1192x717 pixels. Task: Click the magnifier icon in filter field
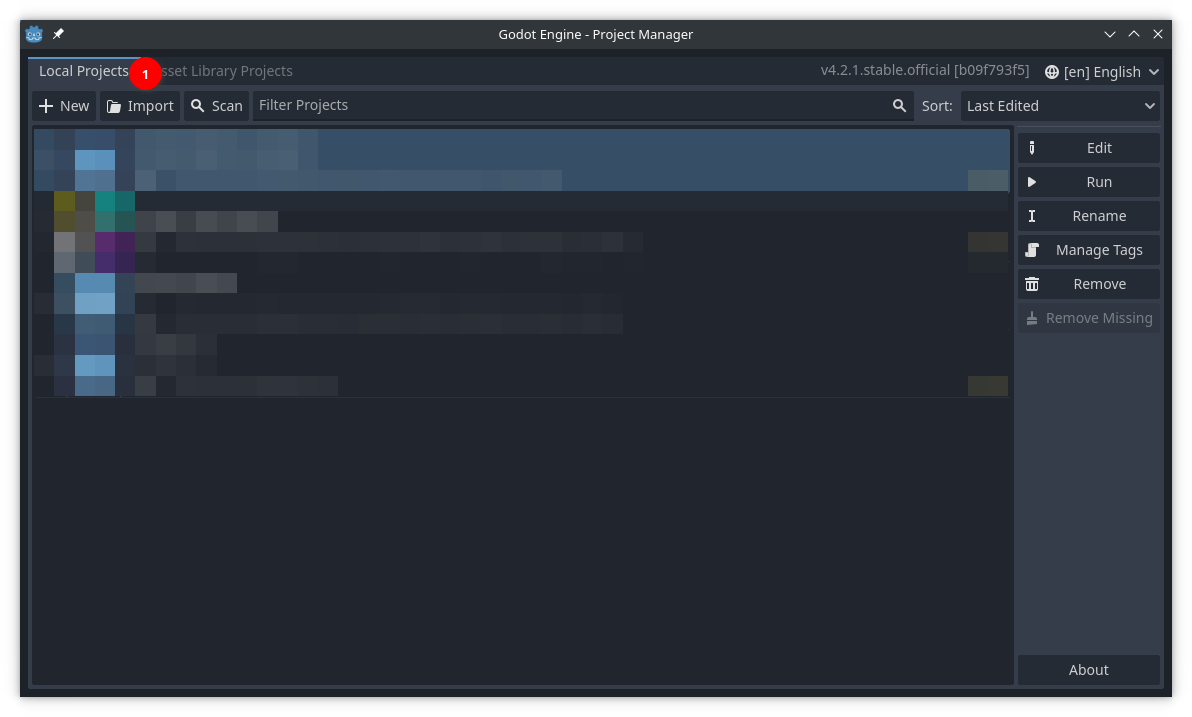pyautogui.click(x=899, y=106)
